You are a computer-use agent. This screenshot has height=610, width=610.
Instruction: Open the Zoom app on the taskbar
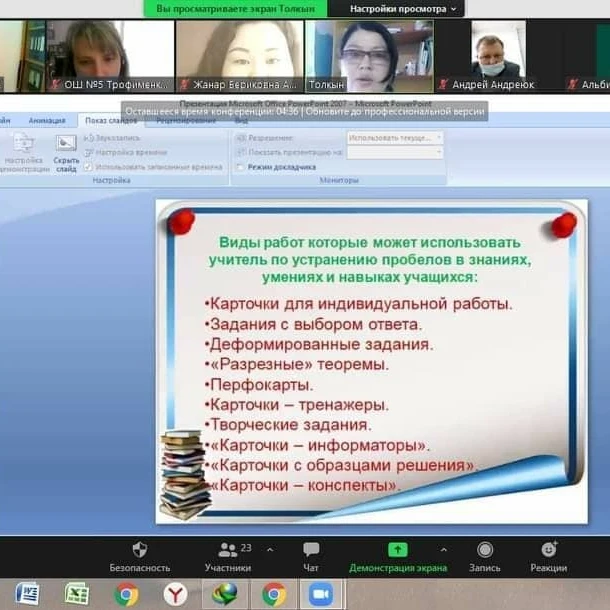point(321,594)
